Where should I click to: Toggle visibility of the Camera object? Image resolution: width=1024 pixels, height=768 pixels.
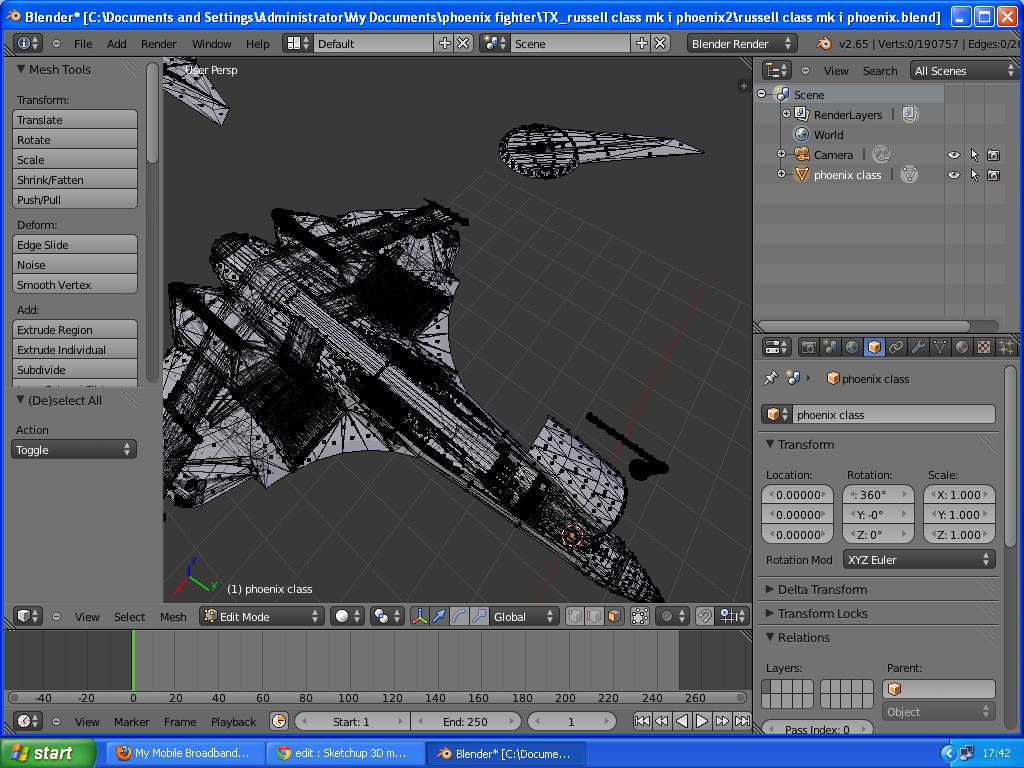tap(953, 155)
